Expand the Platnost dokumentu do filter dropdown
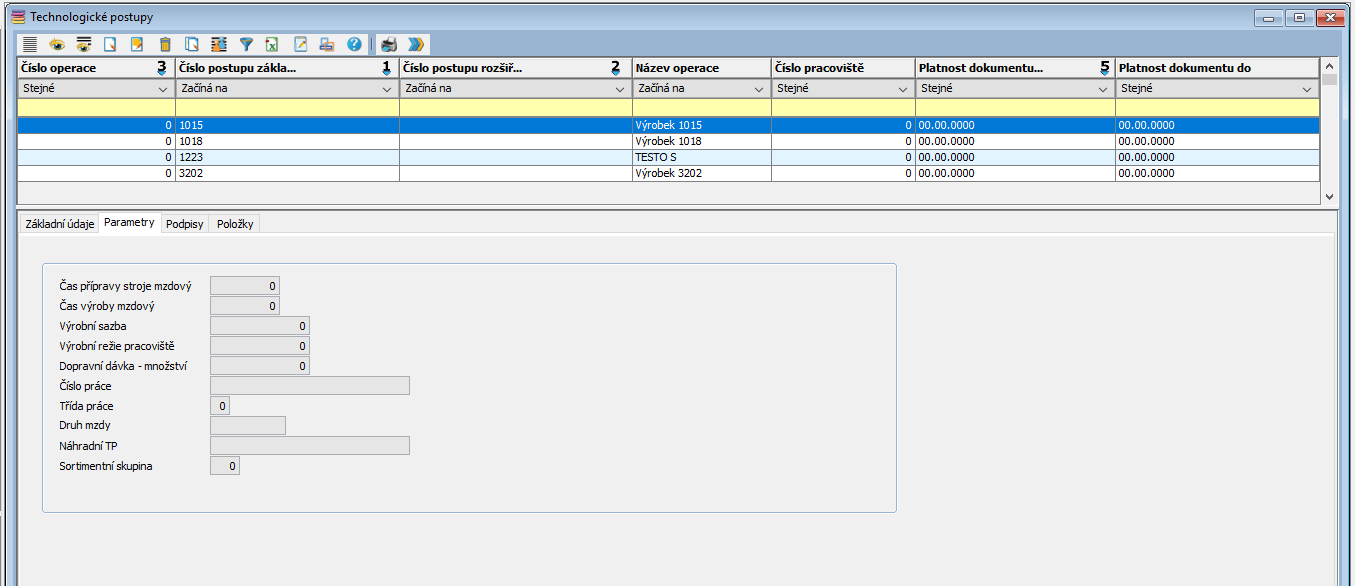Viewport: 1355px width, 586px height. pos(1307,88)
